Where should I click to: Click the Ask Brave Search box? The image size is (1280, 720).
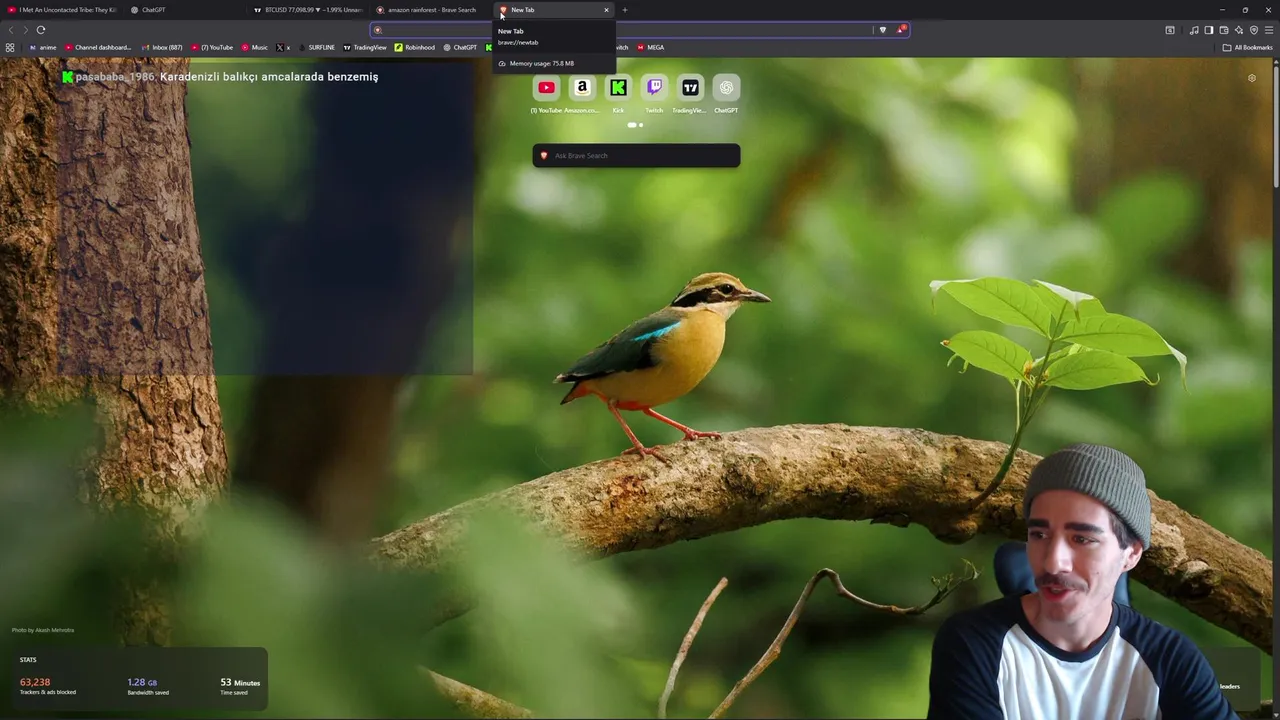(636, 156)
